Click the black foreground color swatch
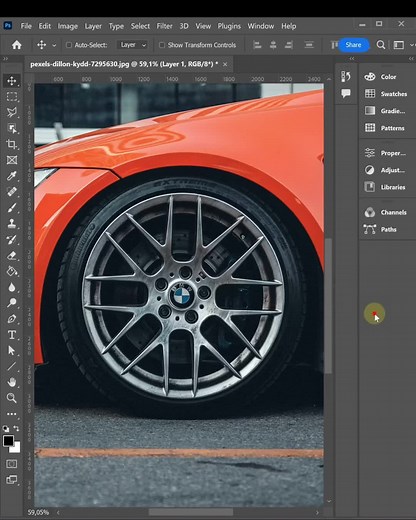The width and height of the screenshot is (416, 520). 8,440
